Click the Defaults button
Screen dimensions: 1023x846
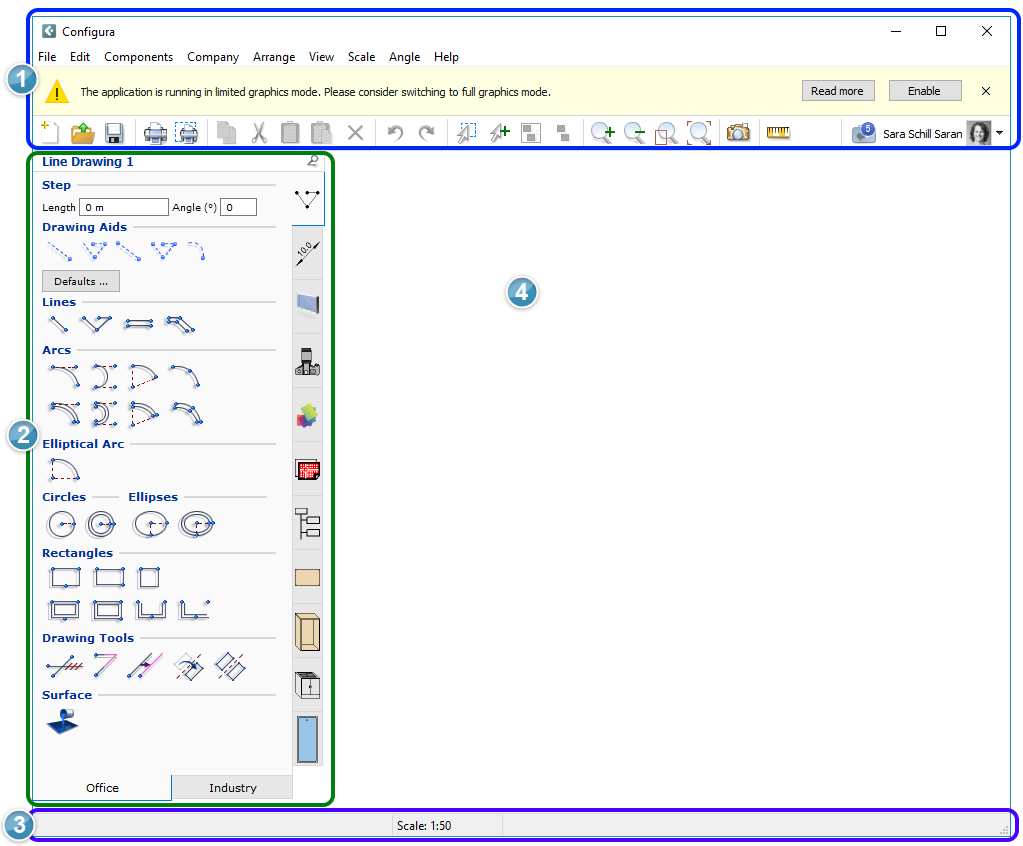pyautogui.click(x=81, y=281)
